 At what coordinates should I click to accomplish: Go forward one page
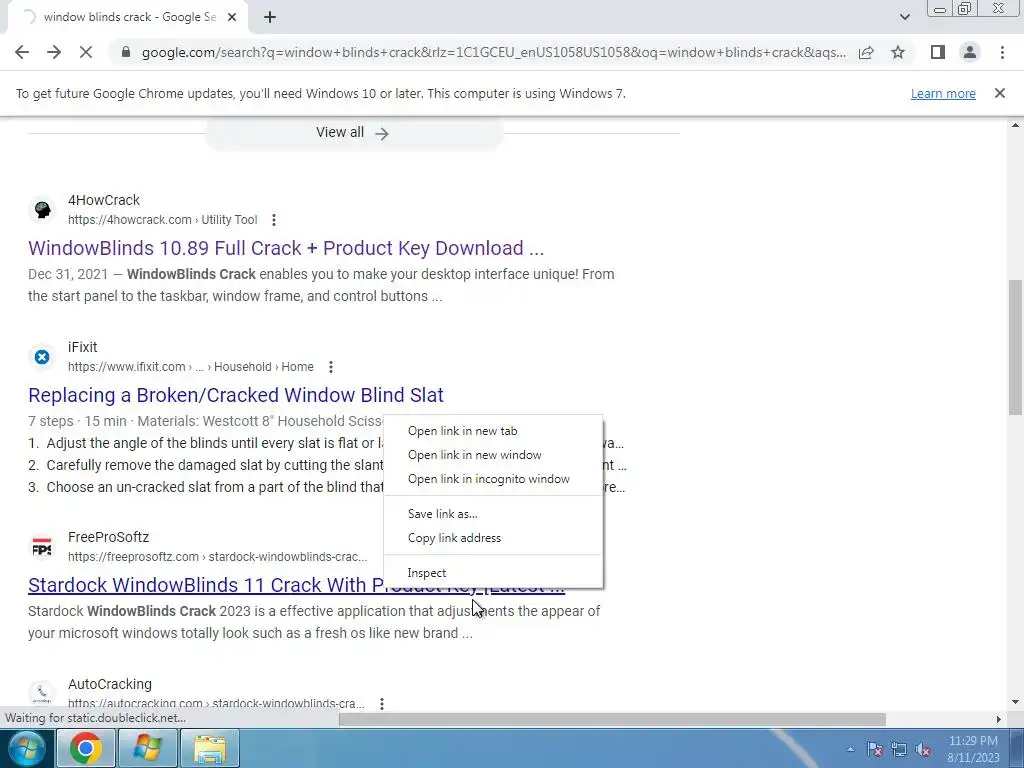click(x=54, y=52)
